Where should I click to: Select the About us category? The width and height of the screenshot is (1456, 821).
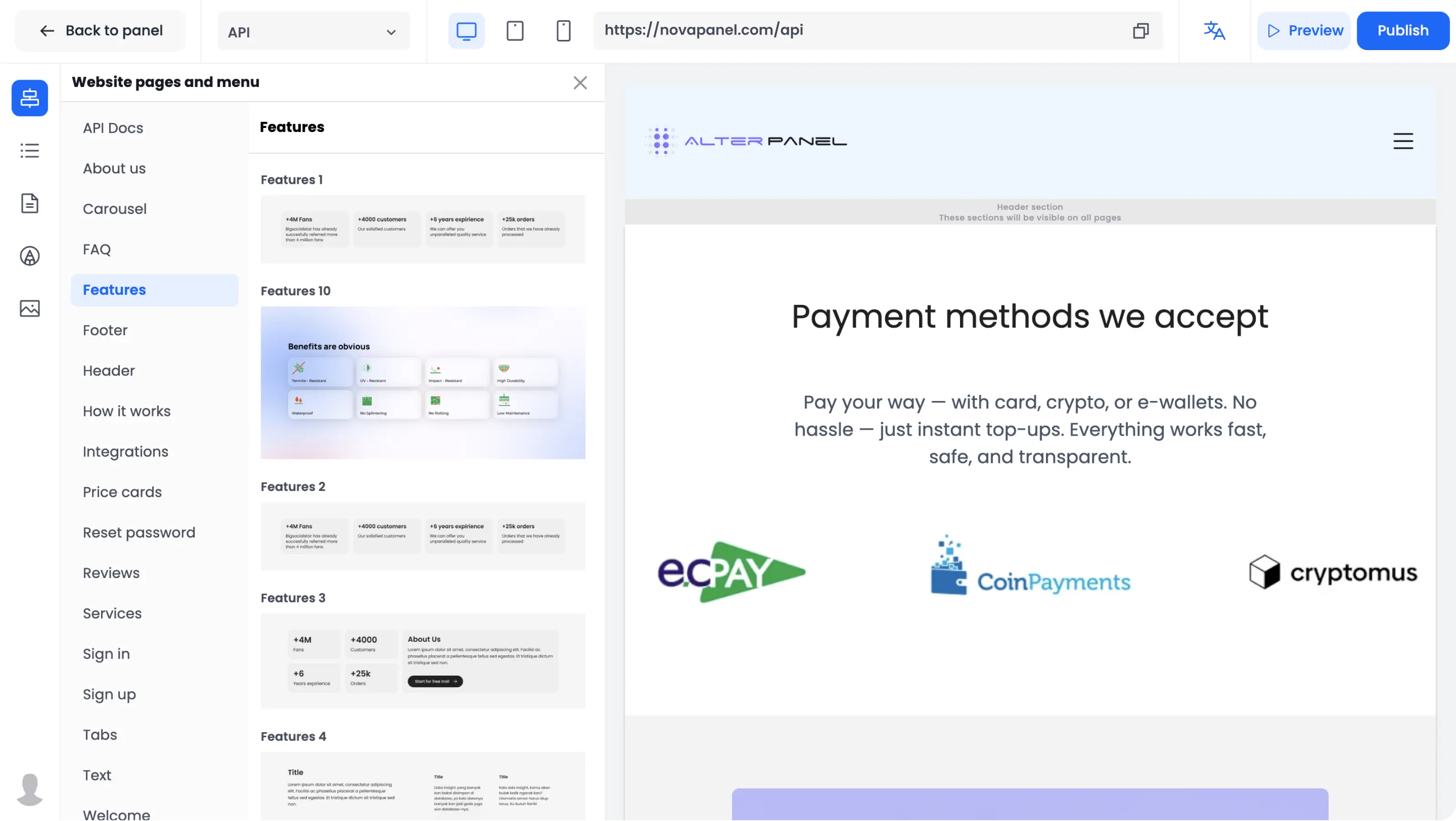(x=154, y=168)
